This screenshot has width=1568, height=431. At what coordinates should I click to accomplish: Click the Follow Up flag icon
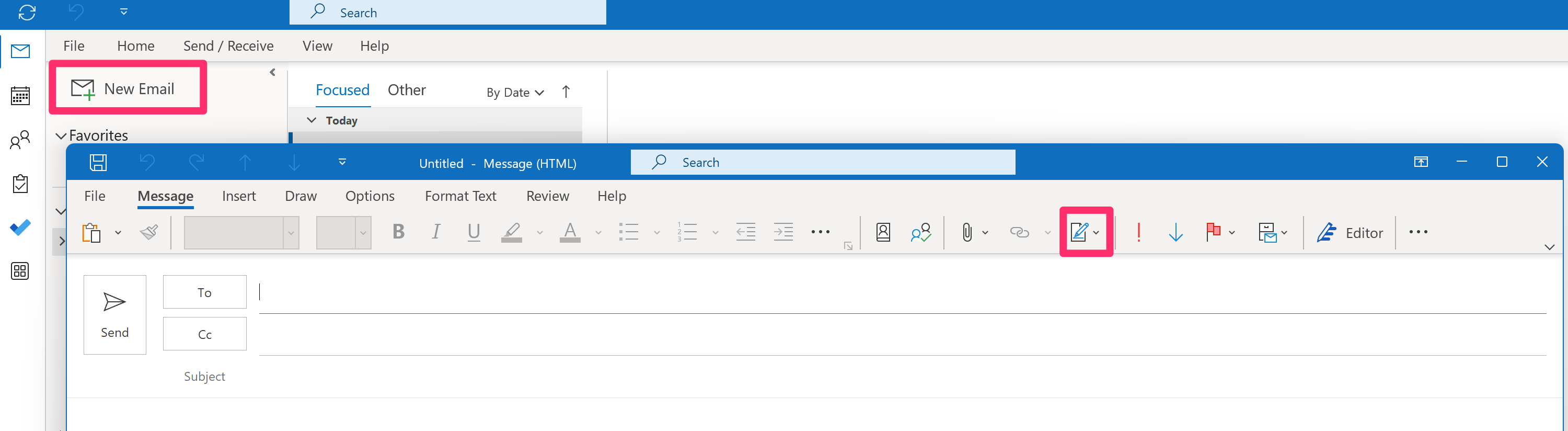[1213, 232]
